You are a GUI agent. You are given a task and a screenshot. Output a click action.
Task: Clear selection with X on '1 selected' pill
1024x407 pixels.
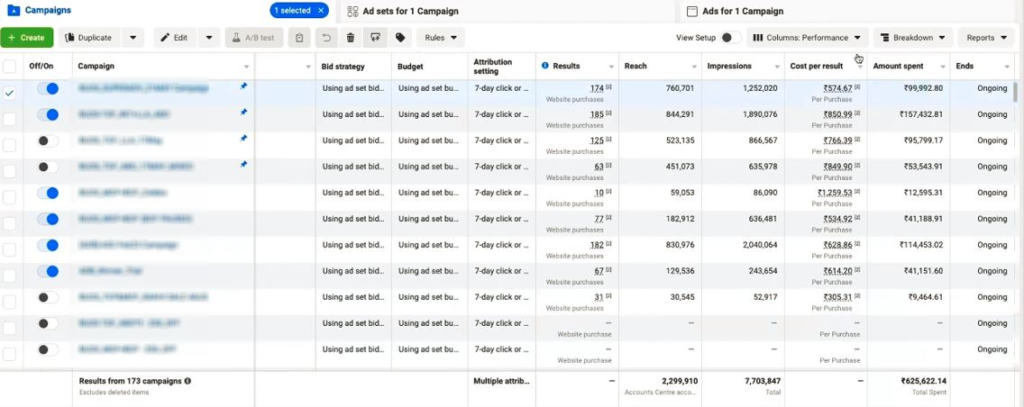tap(320, 11)
